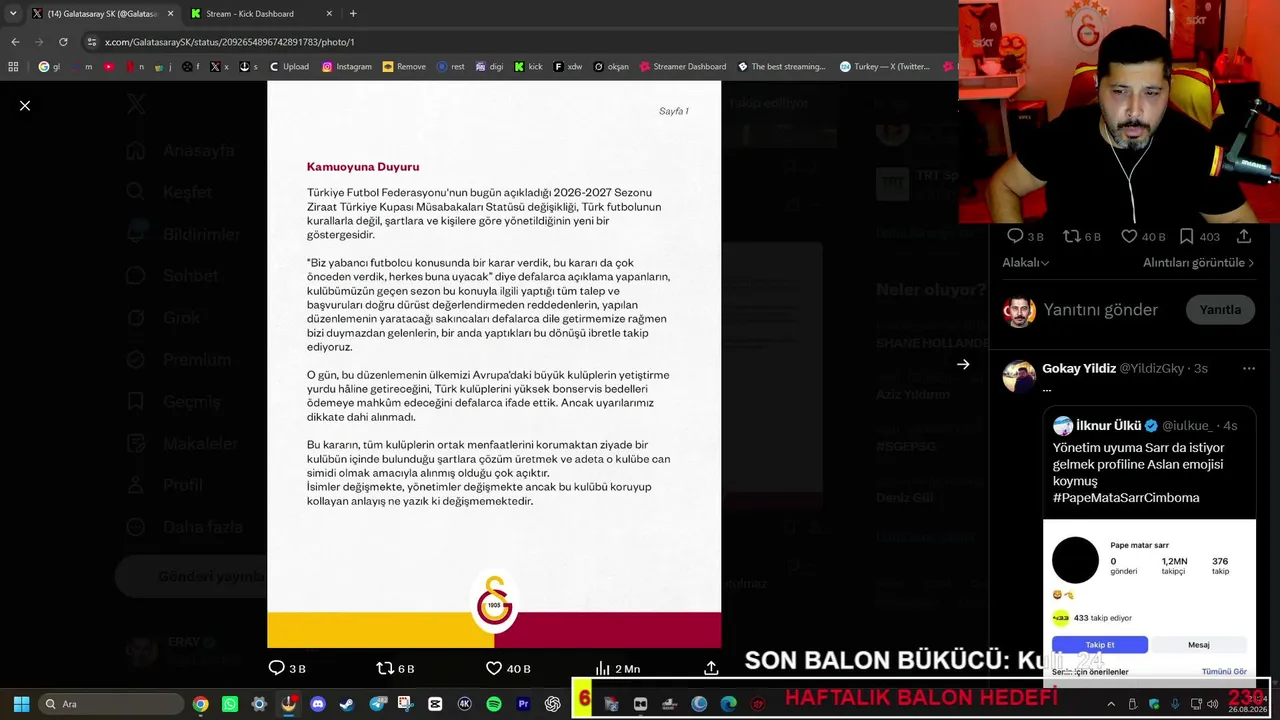The height and width of the screenshot is (720, 1280).
Task: Close the Kick Dashboard tab
Action: tap(329, 14)
